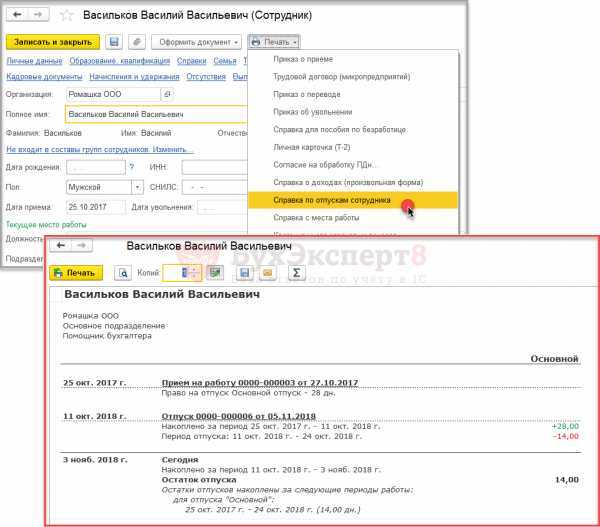Go back using report window left arrow
This screenshot has height=527, width=600.
pyautogui.click(x=61, y=245)
